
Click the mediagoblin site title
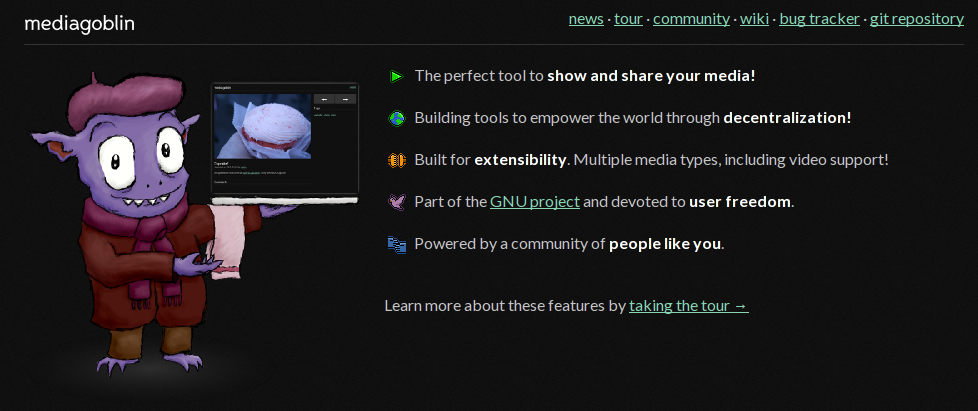tap(79, 24)
